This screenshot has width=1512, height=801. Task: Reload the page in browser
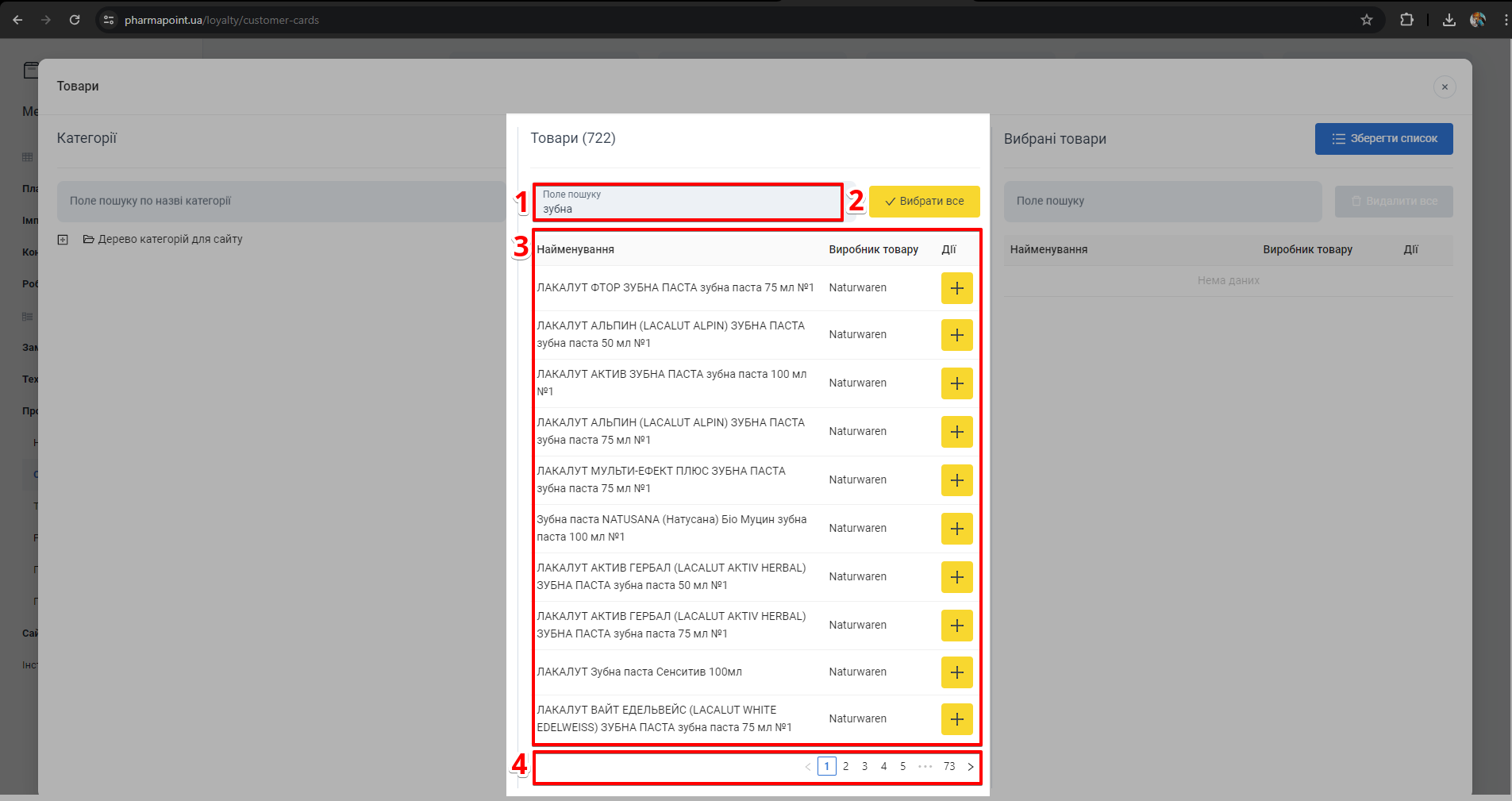(75, 20)
